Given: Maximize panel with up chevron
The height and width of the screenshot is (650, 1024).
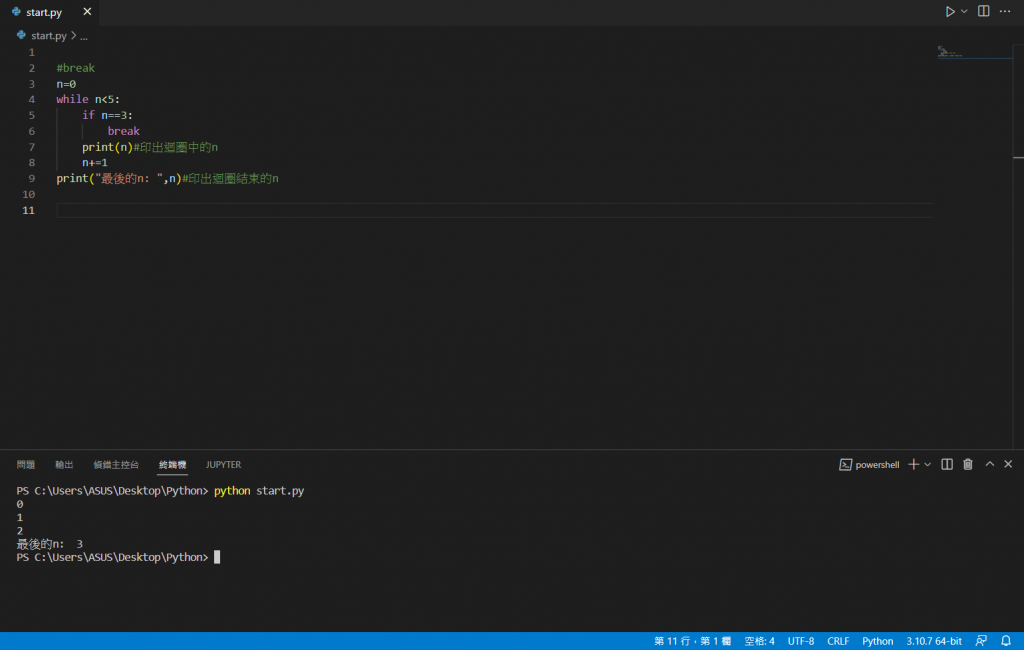Looking at the screenshot, I should click(x=989, y=464).
